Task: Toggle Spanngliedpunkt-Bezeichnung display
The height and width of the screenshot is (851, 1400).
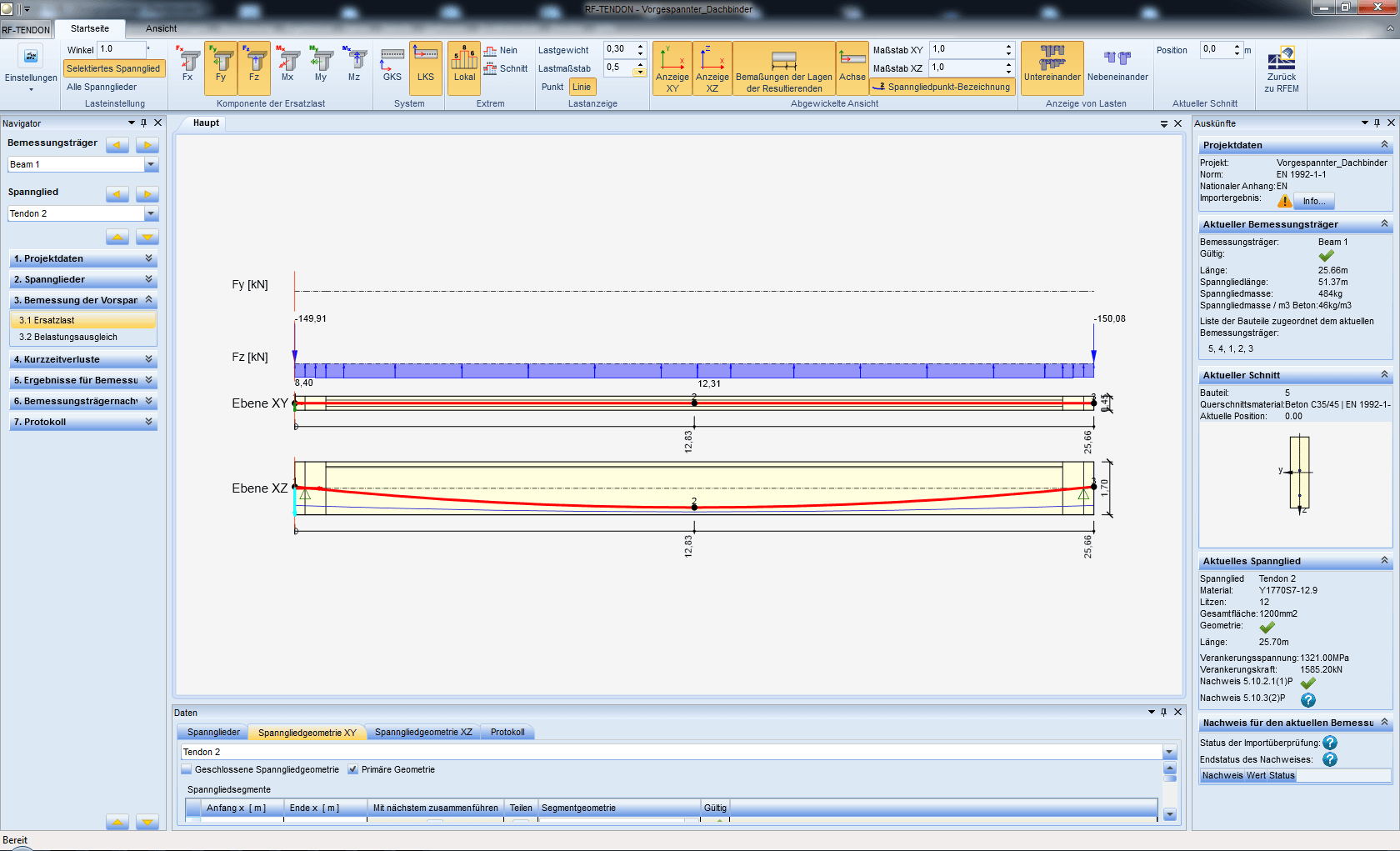Action: 942,87
